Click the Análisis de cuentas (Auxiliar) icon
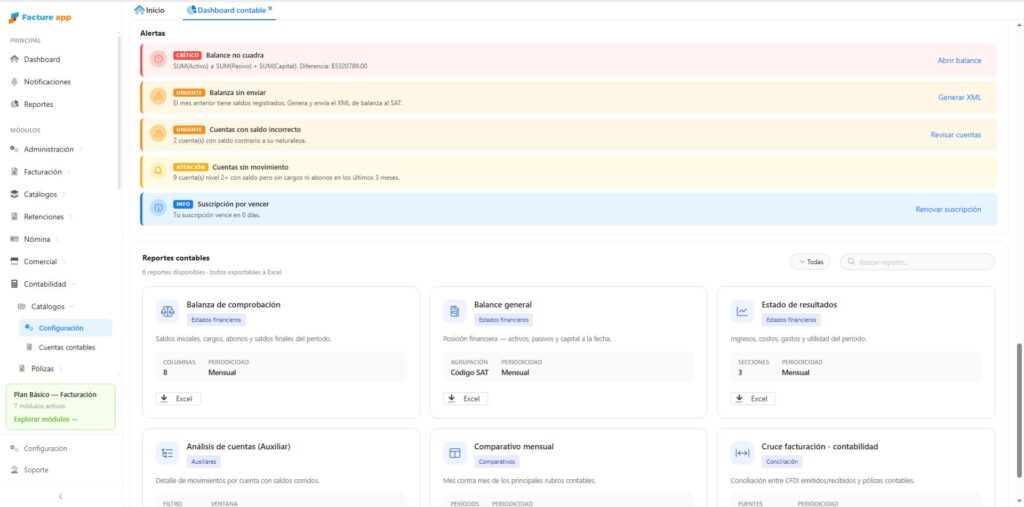 (x=167, y=453)
